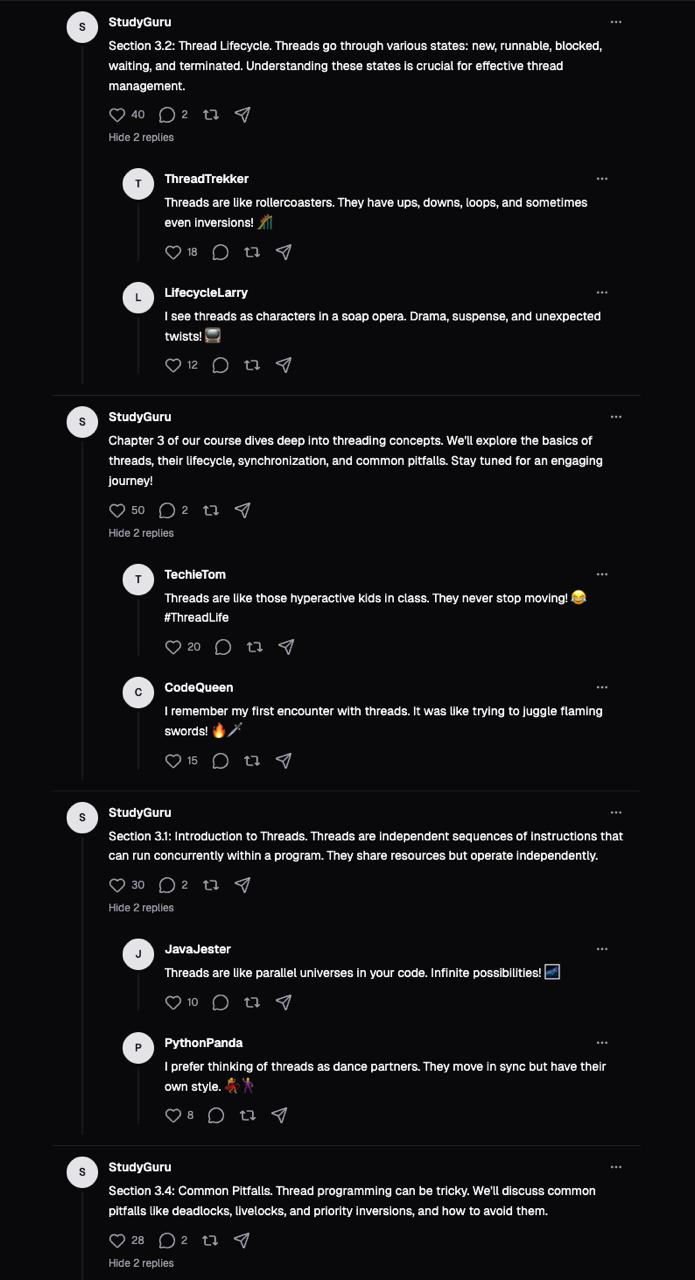Screen dimensions: 695x1280
Task: Hide replies under Section 3.1 Introduction post
Action: 141,908
